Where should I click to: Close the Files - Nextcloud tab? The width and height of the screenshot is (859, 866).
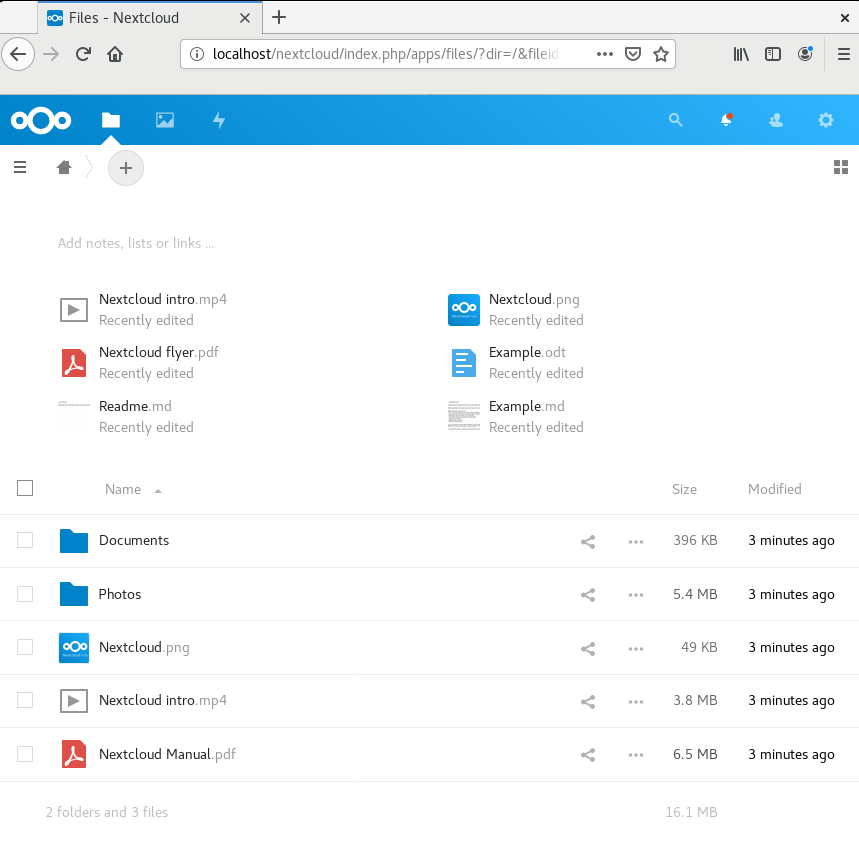245,18
